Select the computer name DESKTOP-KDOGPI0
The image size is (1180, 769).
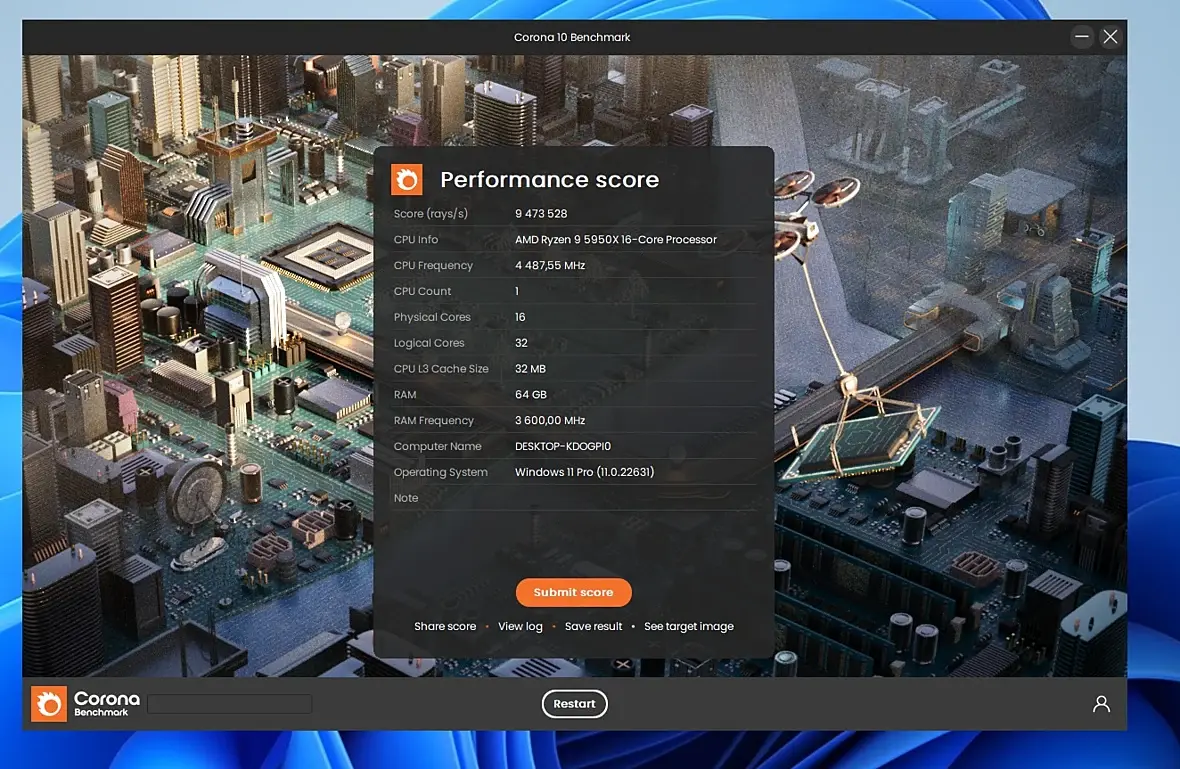tap(563, 446)
